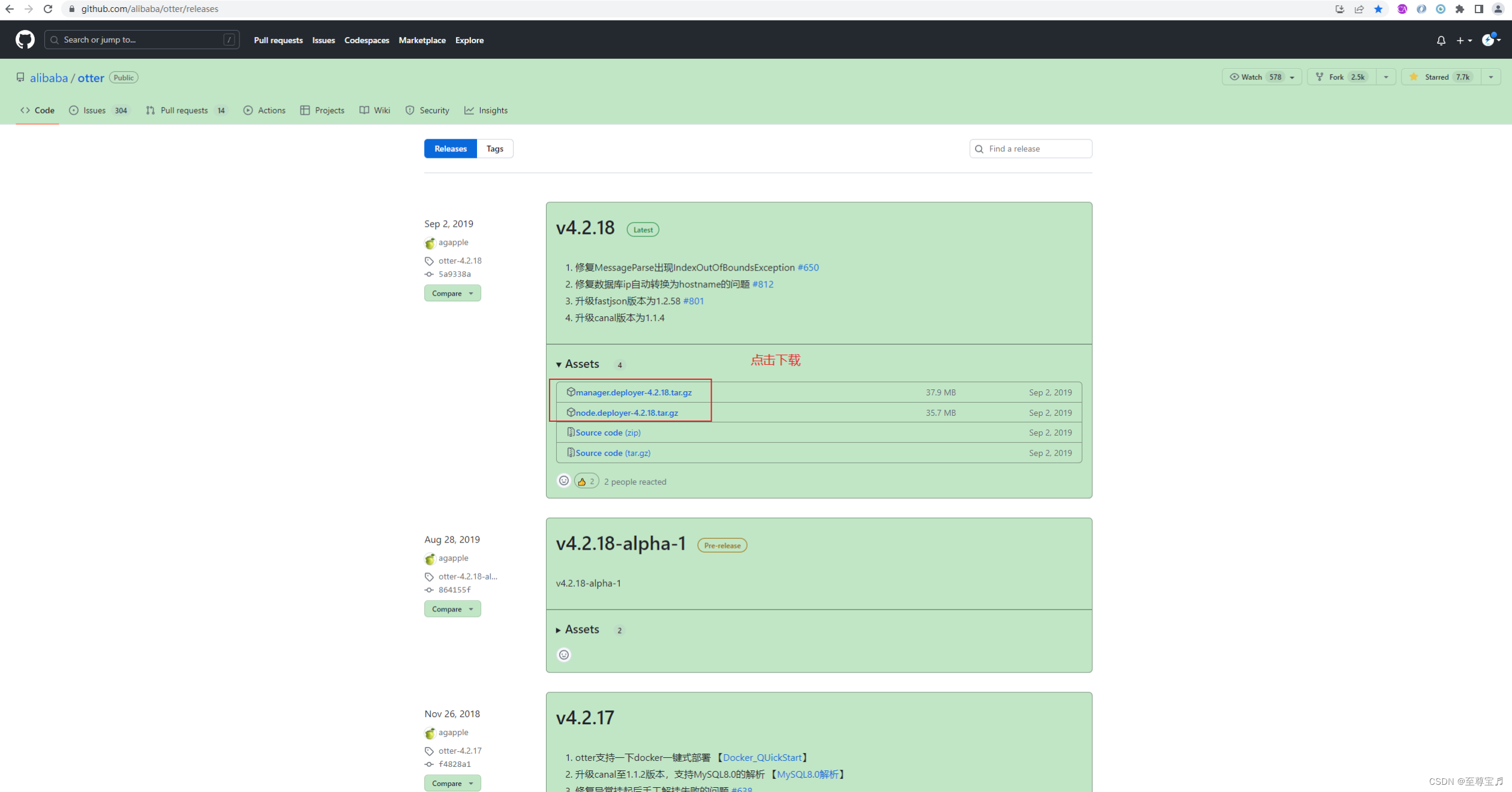Open the create new plus dropdown
Screen dimensions: 1512x792
[1463, 40]
